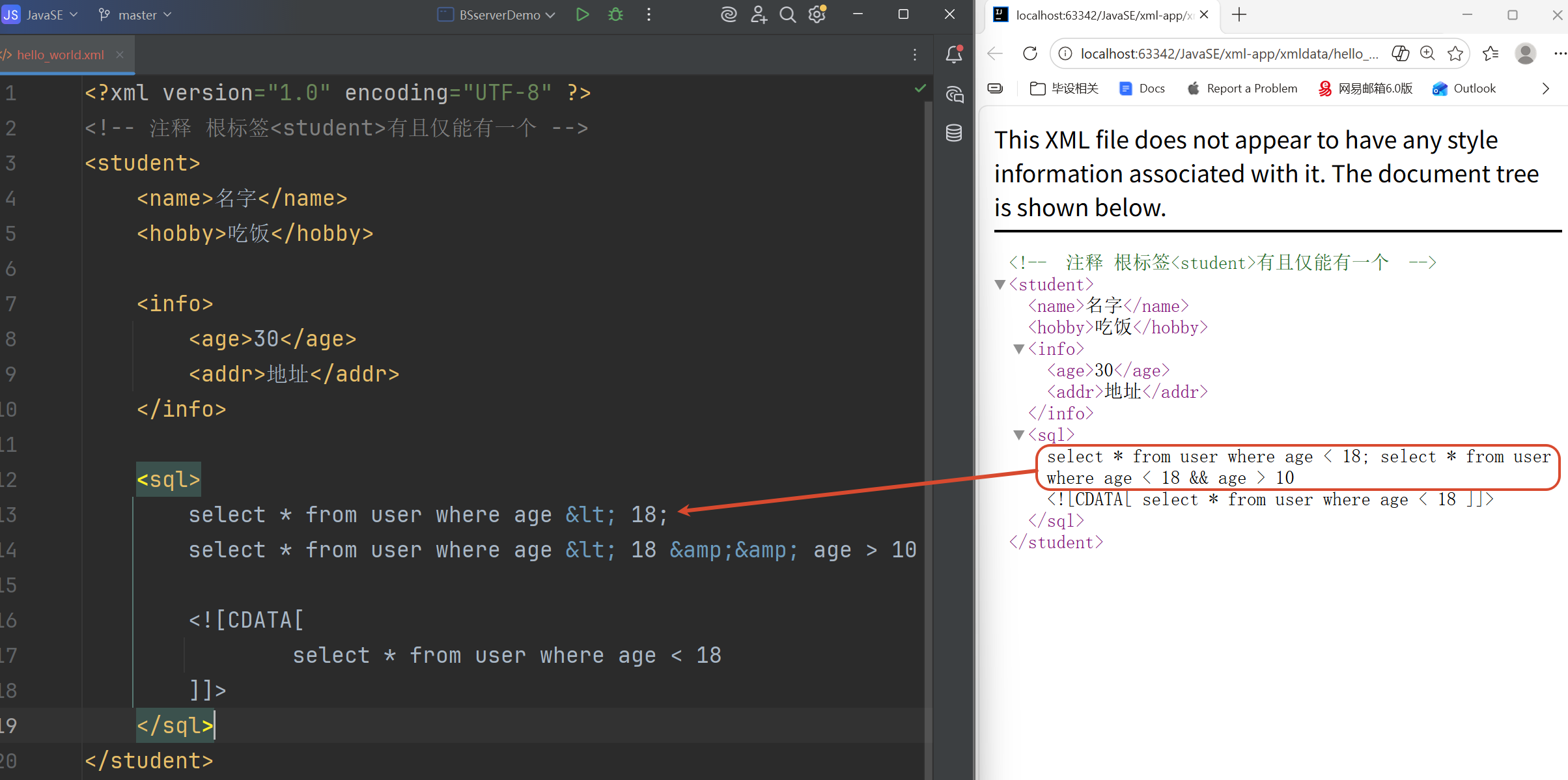1568x780 pixels.
Task: Click the browser address bar
Action: 1227,53
